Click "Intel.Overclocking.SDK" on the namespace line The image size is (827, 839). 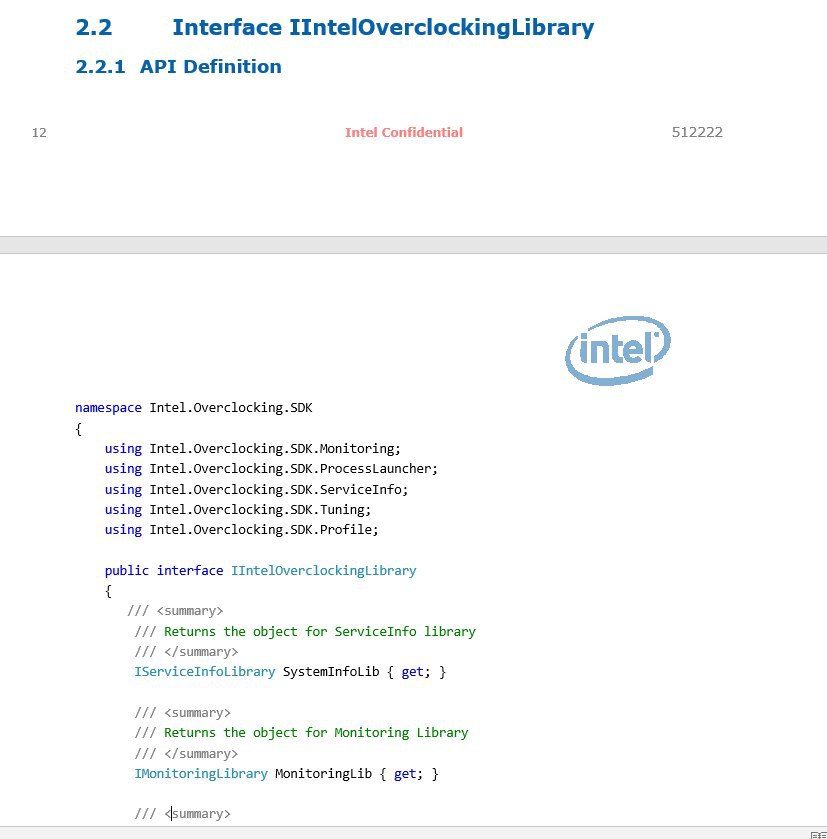click(231, 408)
